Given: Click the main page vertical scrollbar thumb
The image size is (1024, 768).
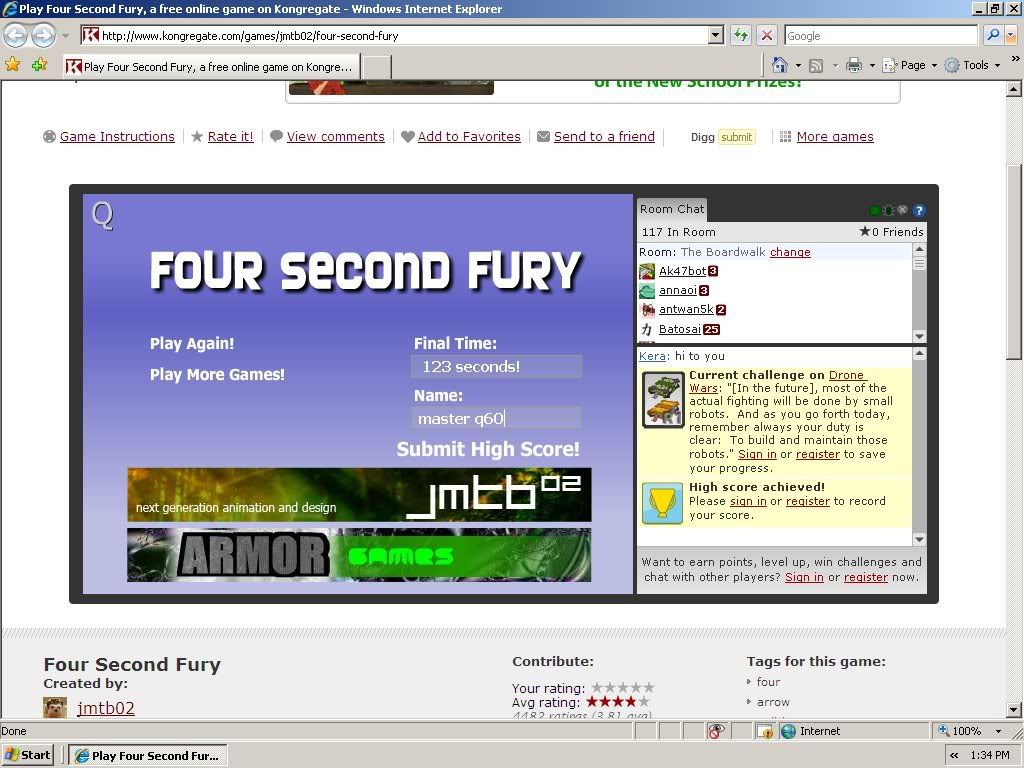Looking at the screenshot, I should coord(1014,260).
